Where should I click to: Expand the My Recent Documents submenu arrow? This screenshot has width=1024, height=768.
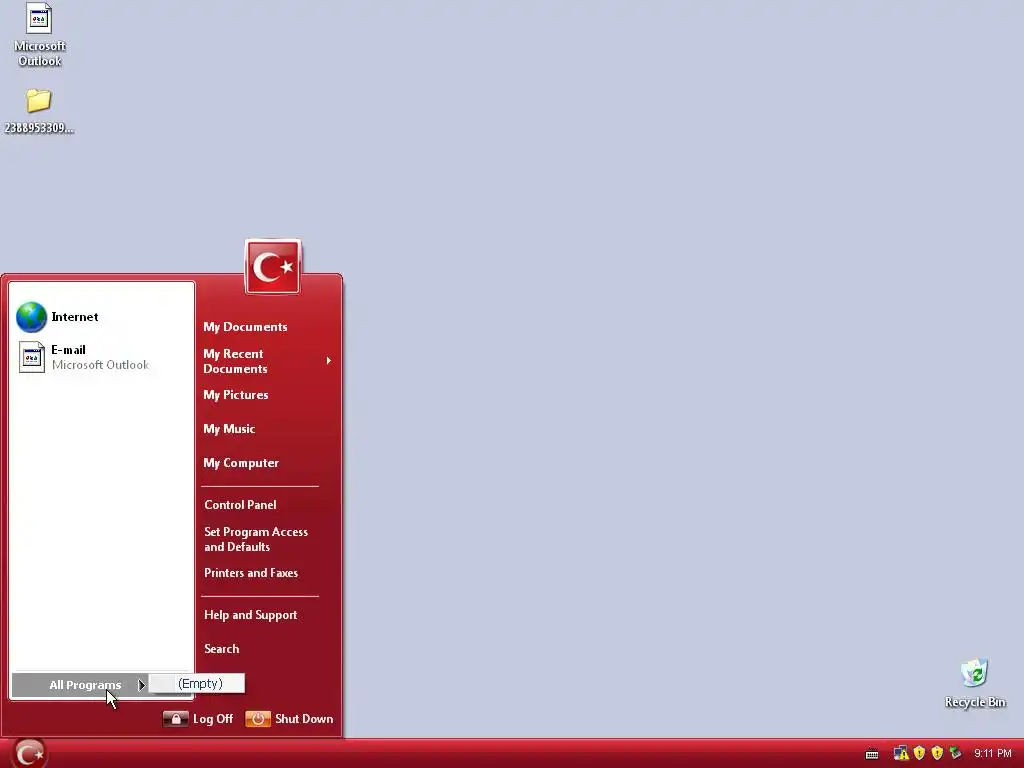tap(328, 360)
